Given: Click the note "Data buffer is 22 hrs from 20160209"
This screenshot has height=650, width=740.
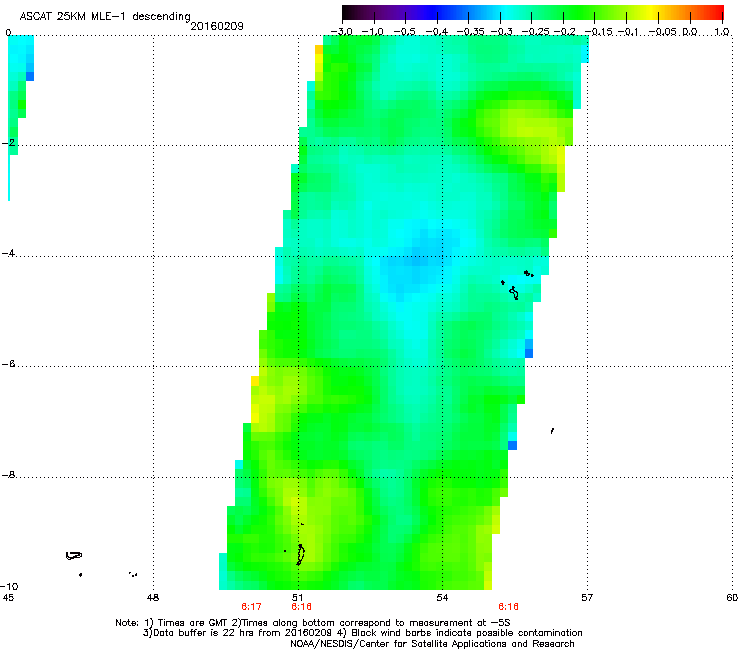Looking at the screenshot, I should click(x=242, y=633).
